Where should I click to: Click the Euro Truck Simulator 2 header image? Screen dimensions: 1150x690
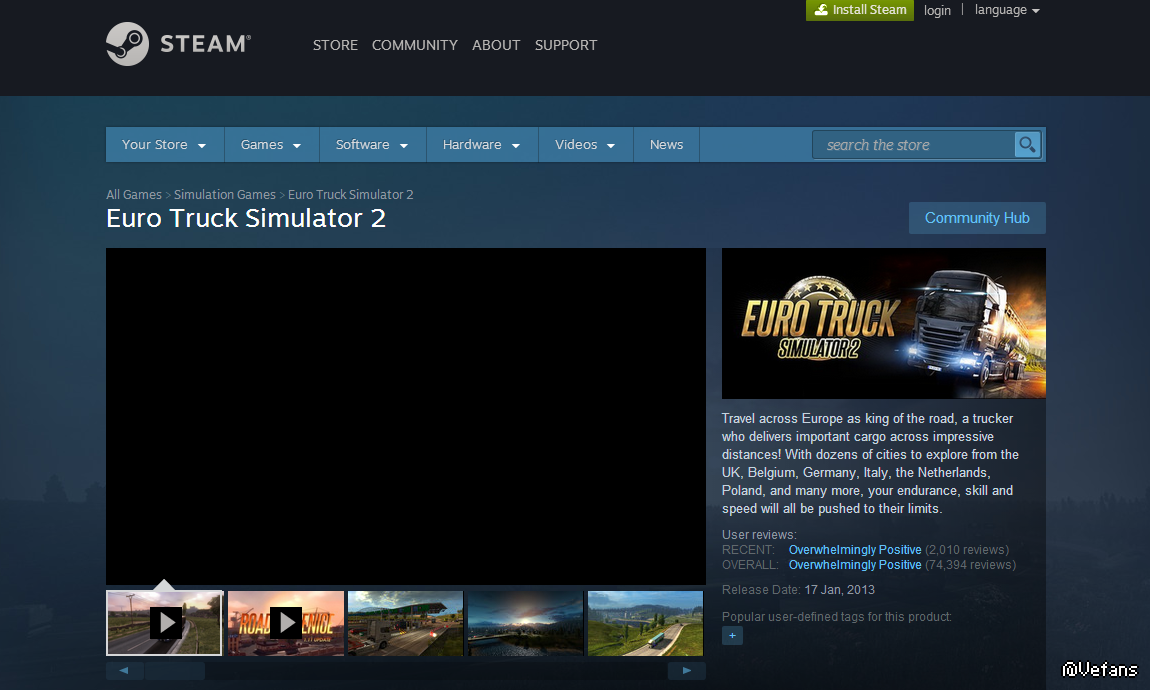pyautogui.click(x=884, y=323)
